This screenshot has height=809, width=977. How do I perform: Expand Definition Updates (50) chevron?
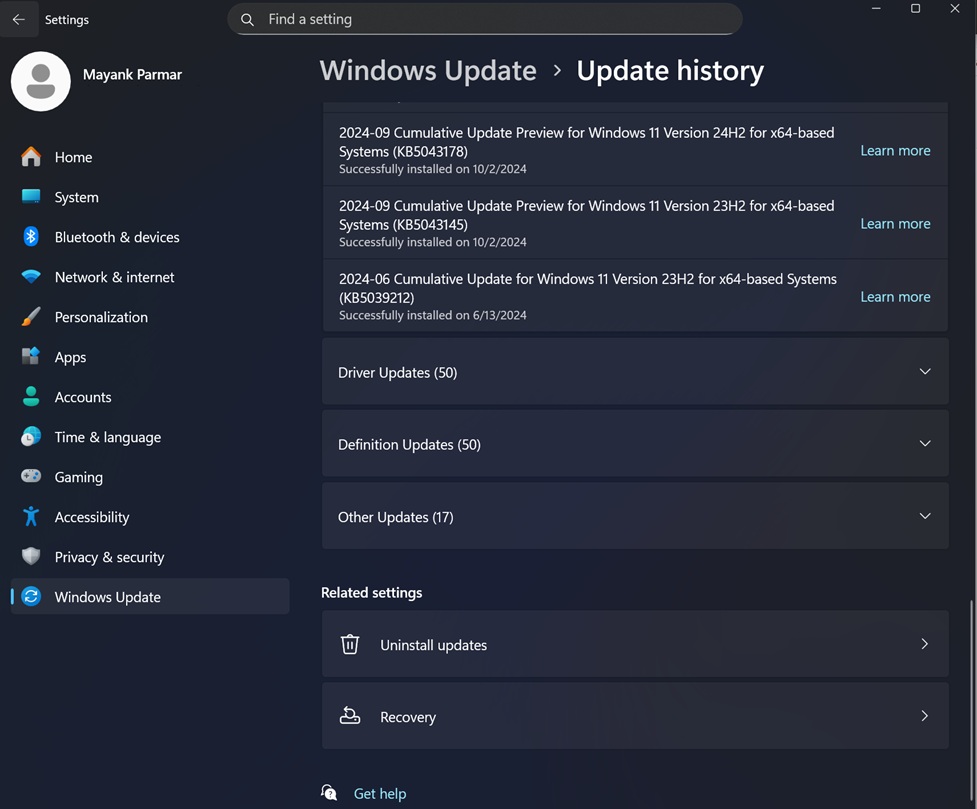pyautogui.click(x=924, y=444)
